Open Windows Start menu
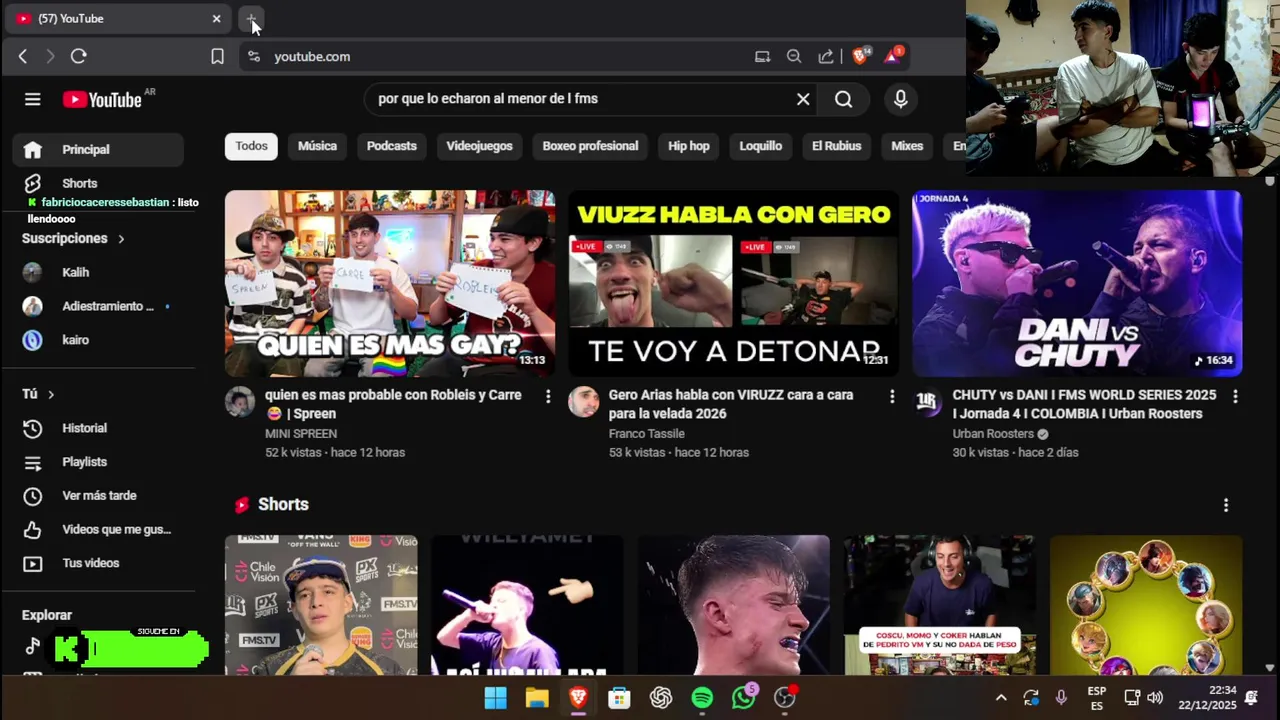Screen dimensions: 1280x720 coord(495,698)
